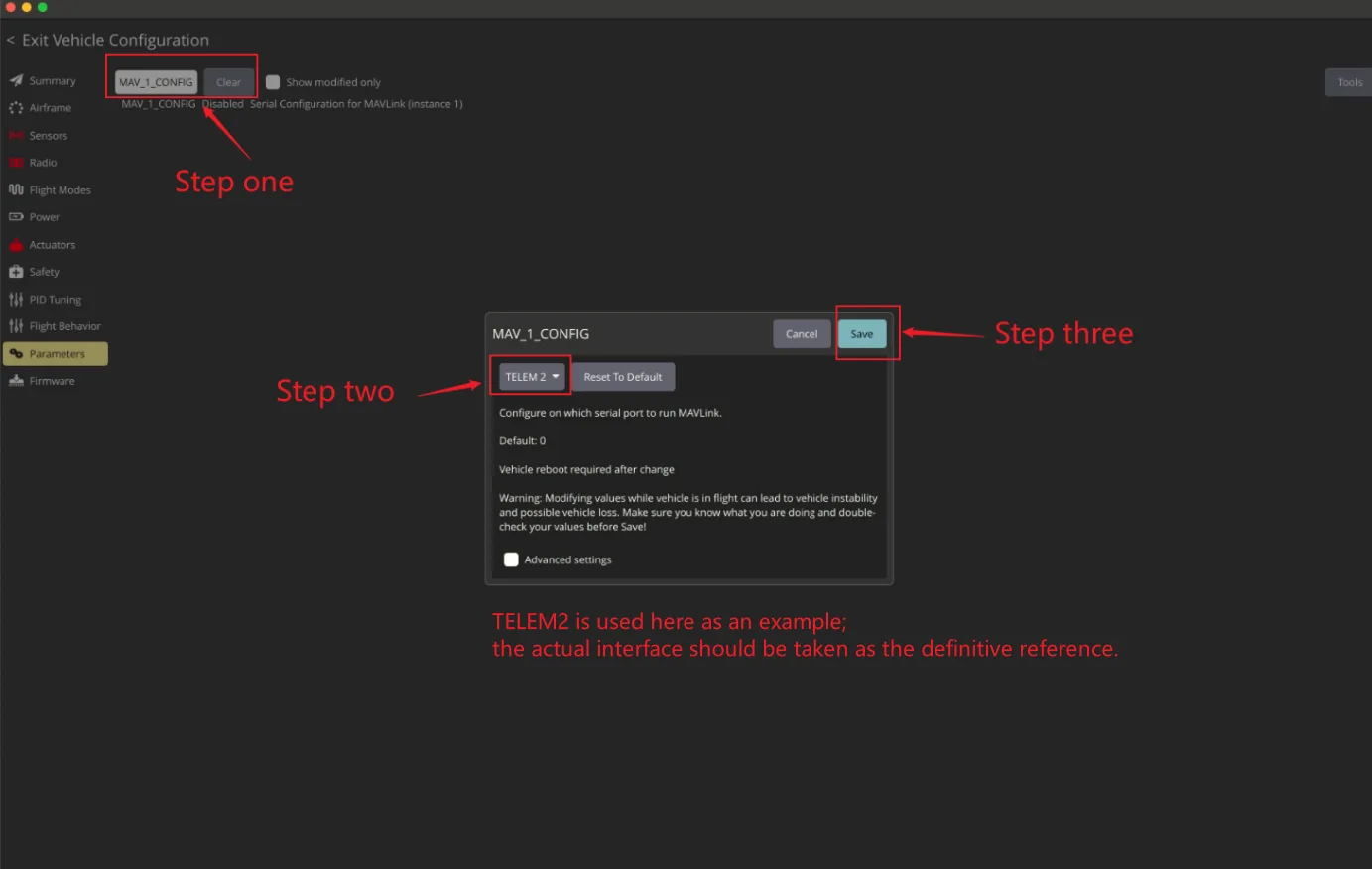The image size is (1372, 869).
Task: Open Flight Modes icon in sidebar
Action: pyautogui.click(x=16, y=189)
